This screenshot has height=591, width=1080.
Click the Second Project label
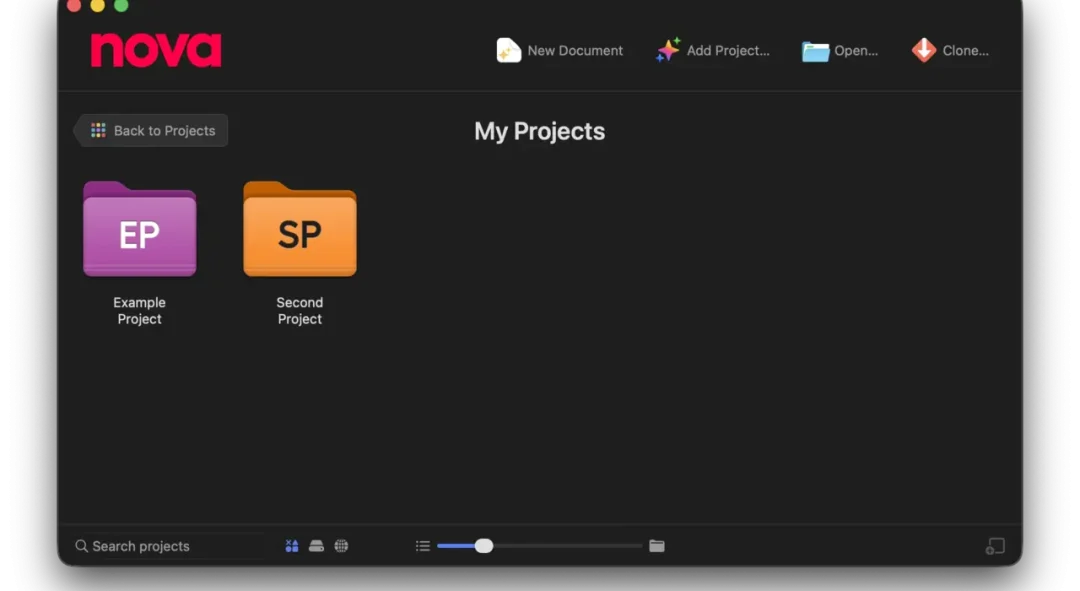300,311
